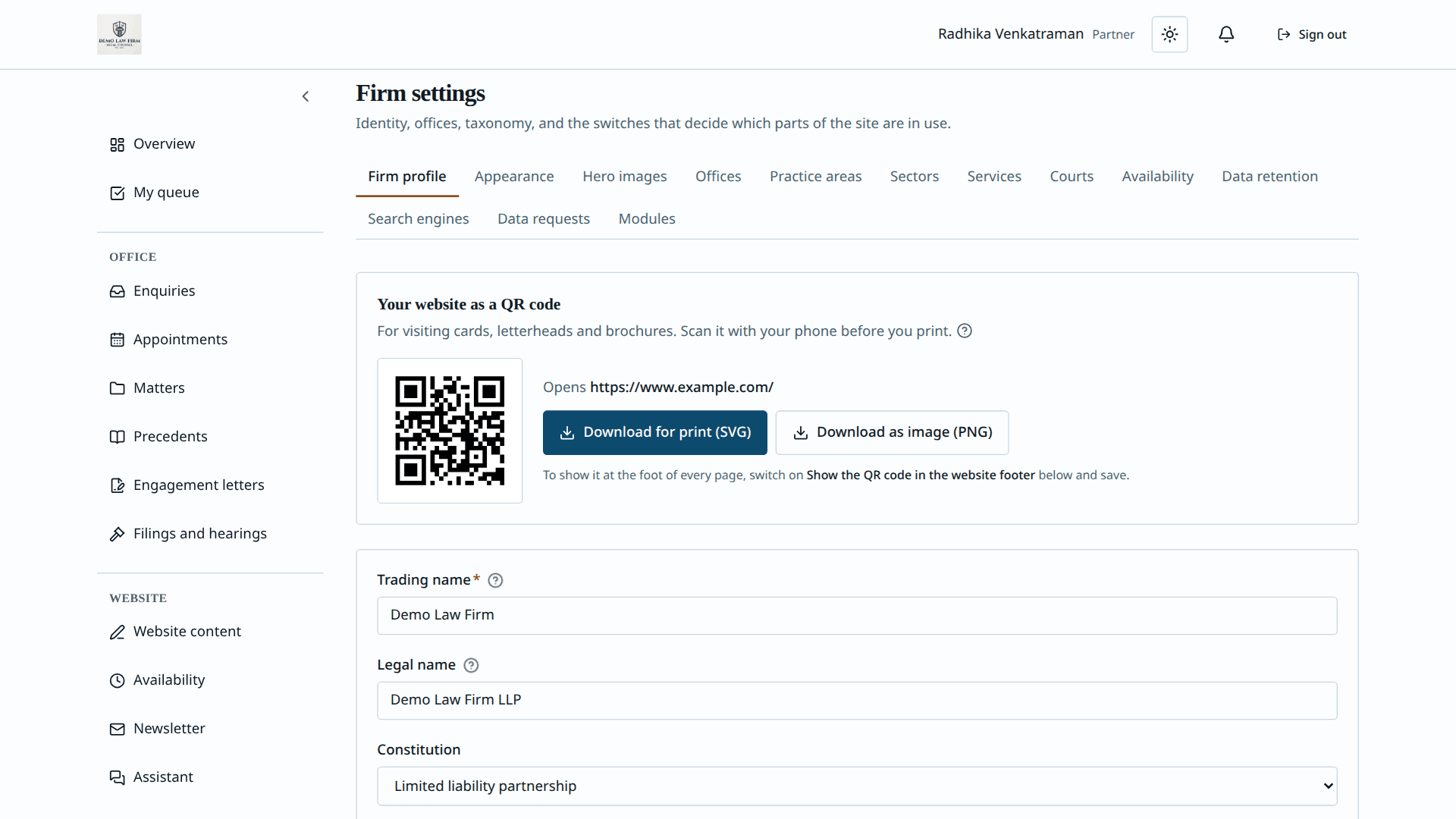Open Filings and hearings page
Screen dimensions: 1456x819
click(210, 534)
